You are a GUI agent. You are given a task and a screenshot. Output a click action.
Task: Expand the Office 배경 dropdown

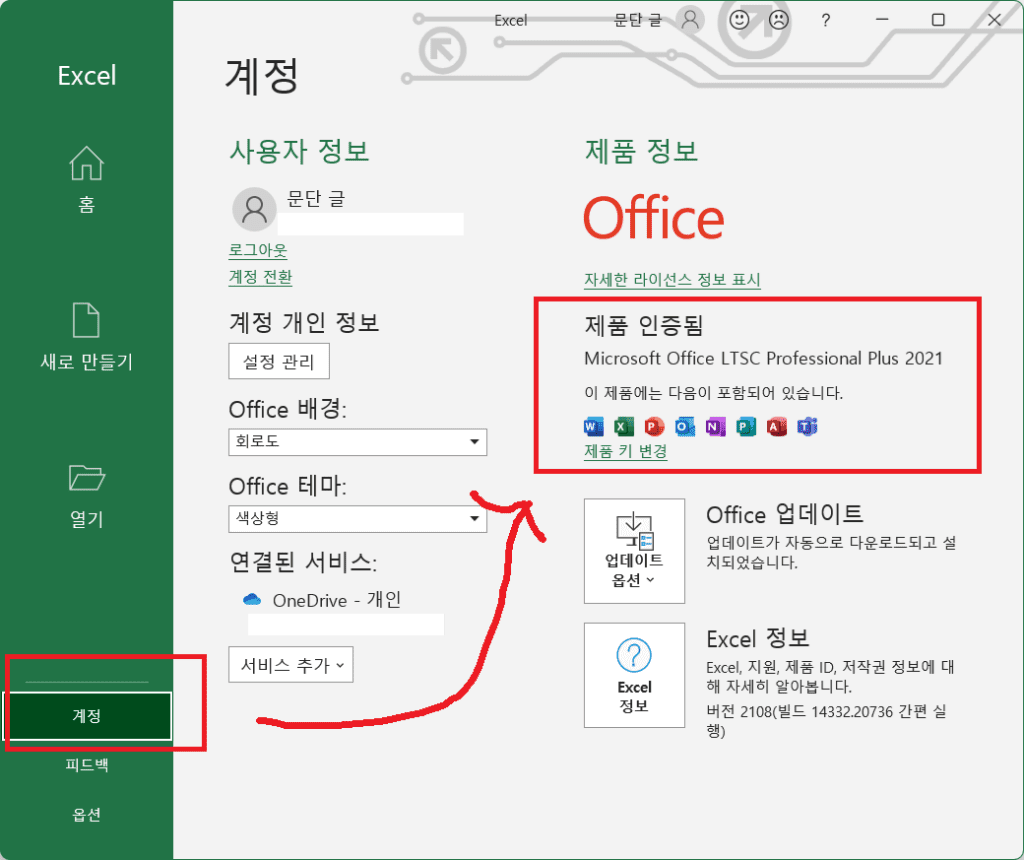coord(357,442)
